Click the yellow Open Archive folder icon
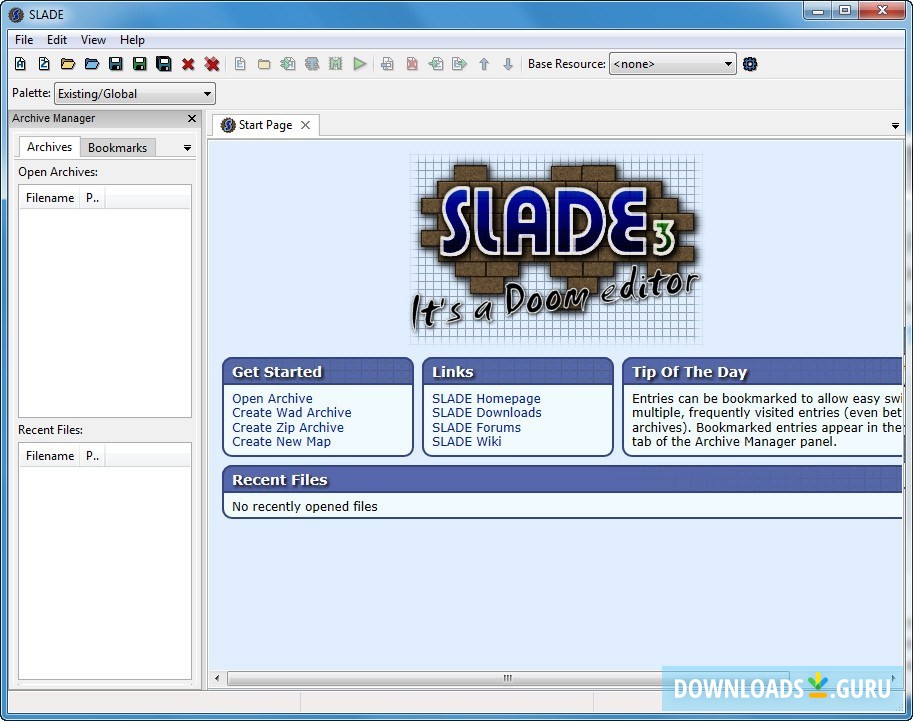This screenshot has height=721, width=913. coord(68,64)
